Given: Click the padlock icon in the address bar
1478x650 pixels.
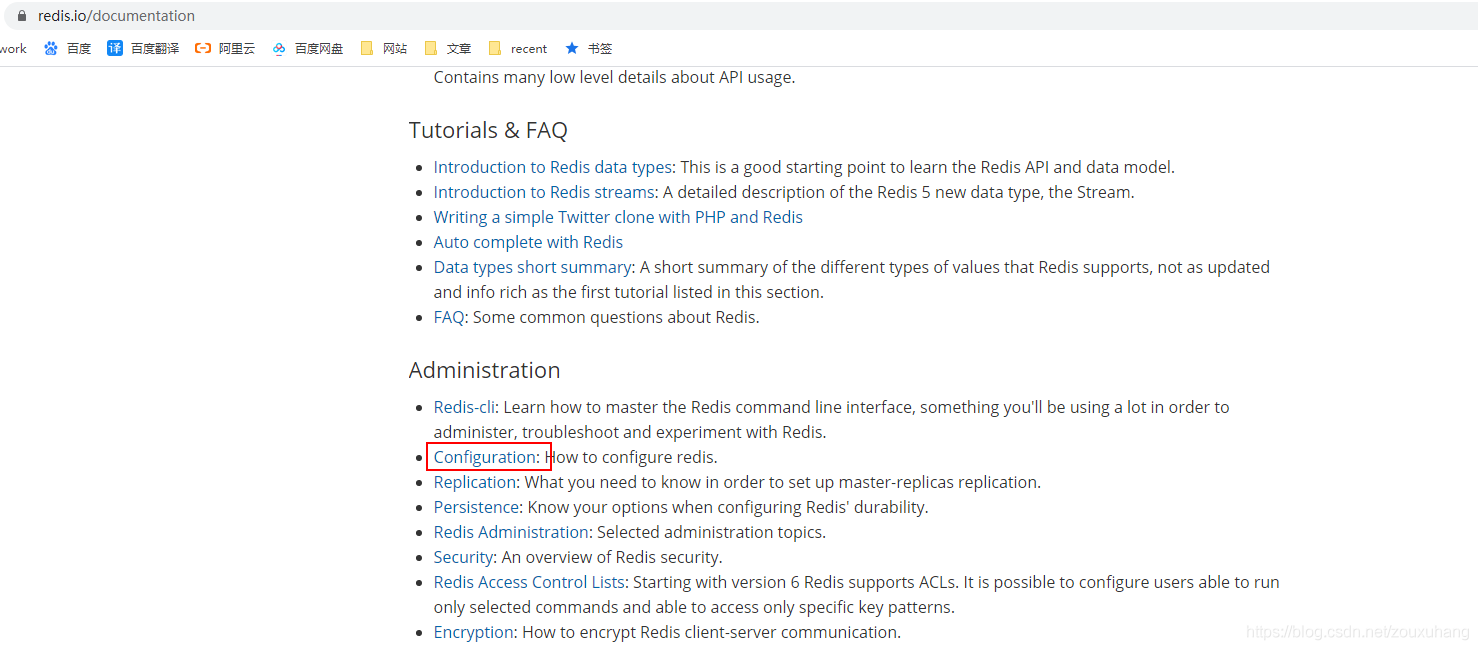Looking at the screenshot, I should point(21,15).
